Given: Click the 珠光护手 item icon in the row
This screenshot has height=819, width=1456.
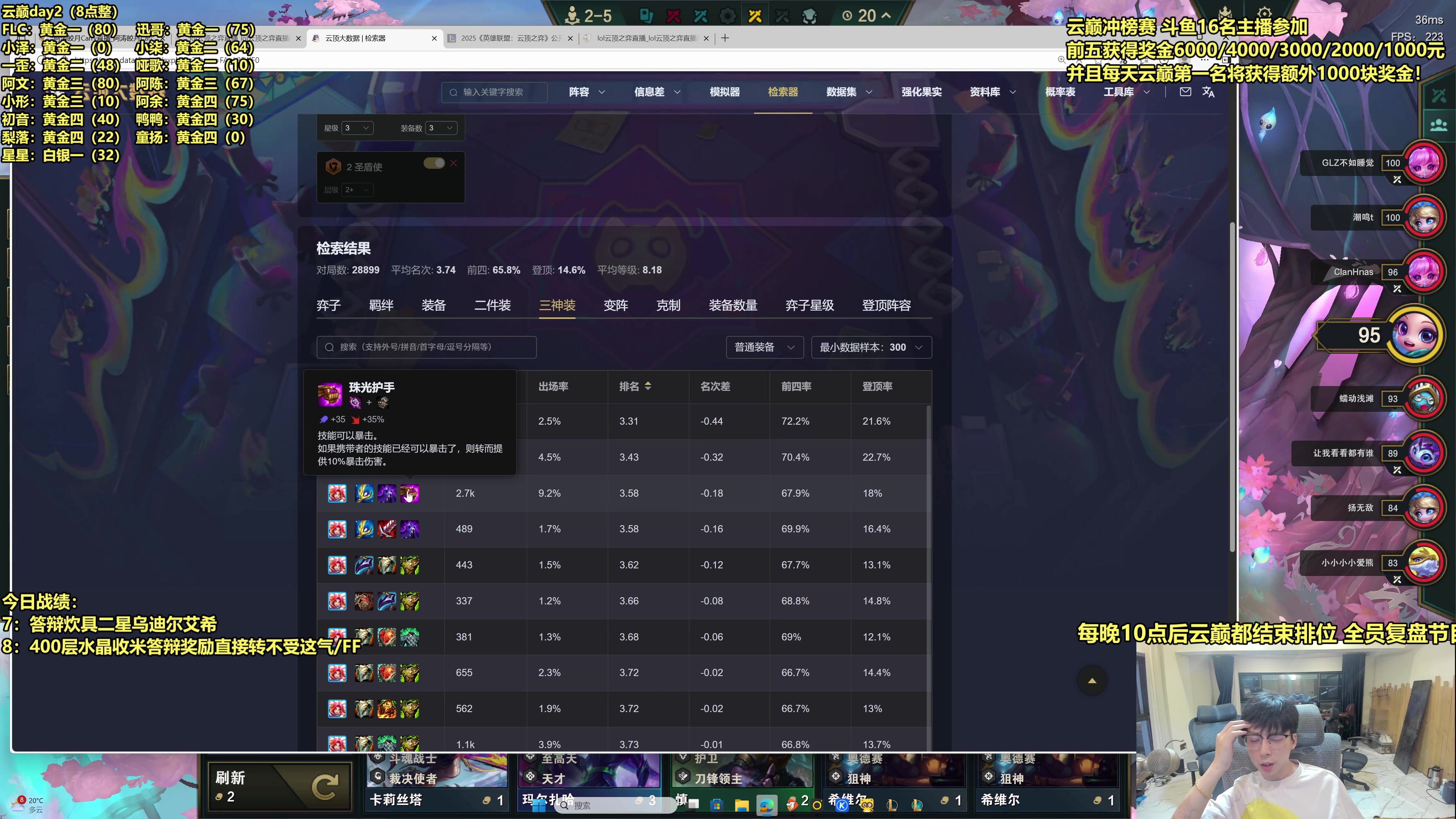Looking at the screenshot, I should click(x=410, y=493).
